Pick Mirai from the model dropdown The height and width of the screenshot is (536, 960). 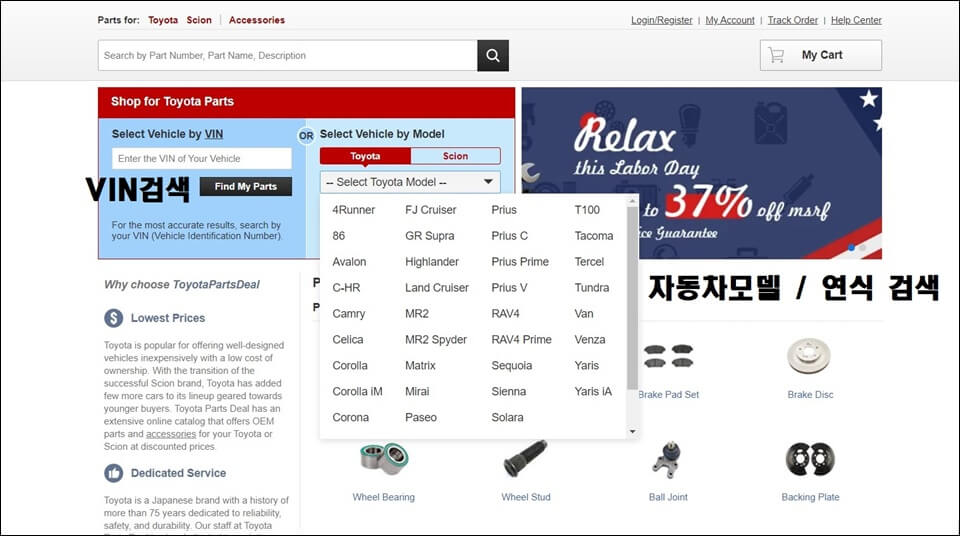click(x=417, y=391)
